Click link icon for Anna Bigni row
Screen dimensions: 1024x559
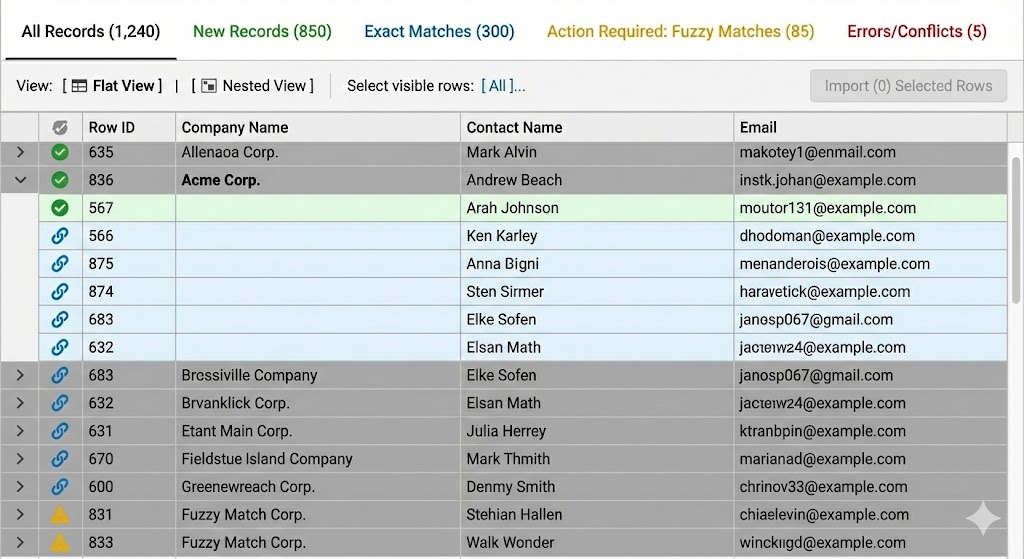(60, 265)
